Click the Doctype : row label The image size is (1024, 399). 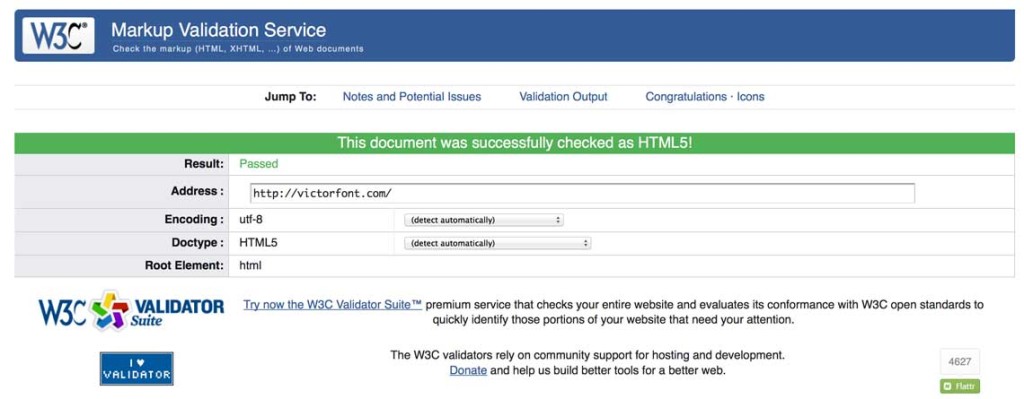tap(197, 243)
